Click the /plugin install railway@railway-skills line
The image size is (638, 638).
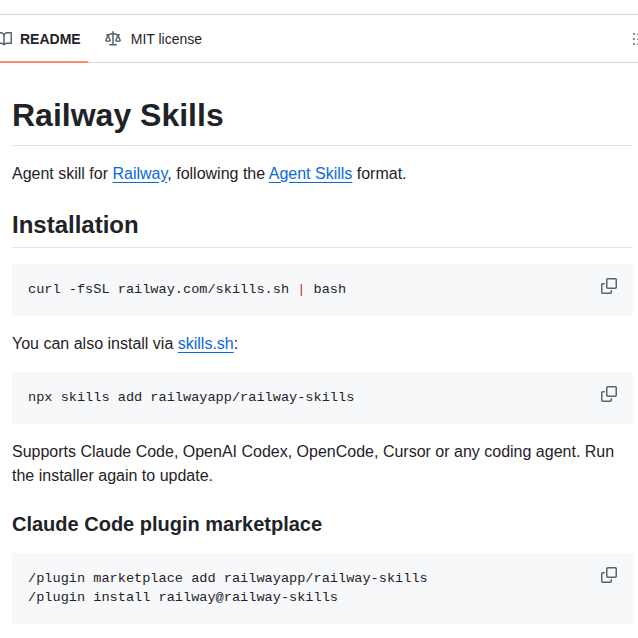183,597
